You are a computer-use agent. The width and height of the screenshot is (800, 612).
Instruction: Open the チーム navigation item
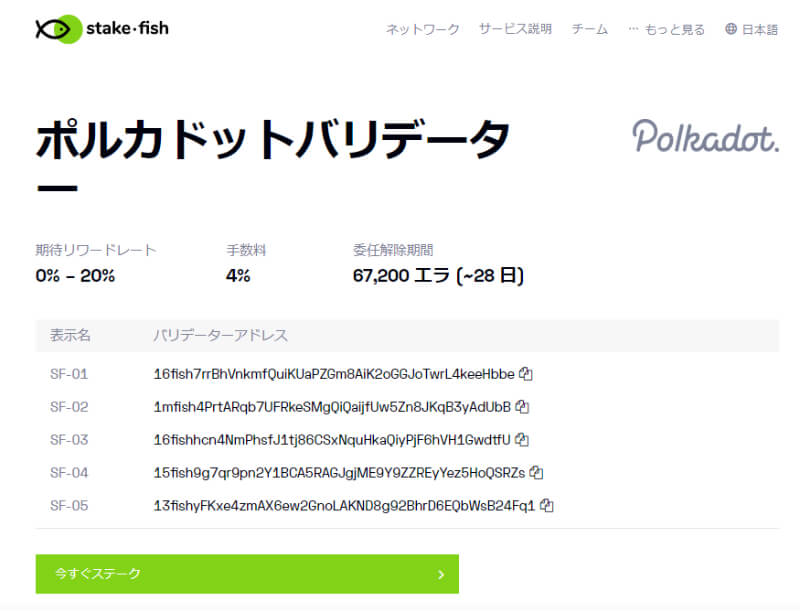tap(590, 29)
